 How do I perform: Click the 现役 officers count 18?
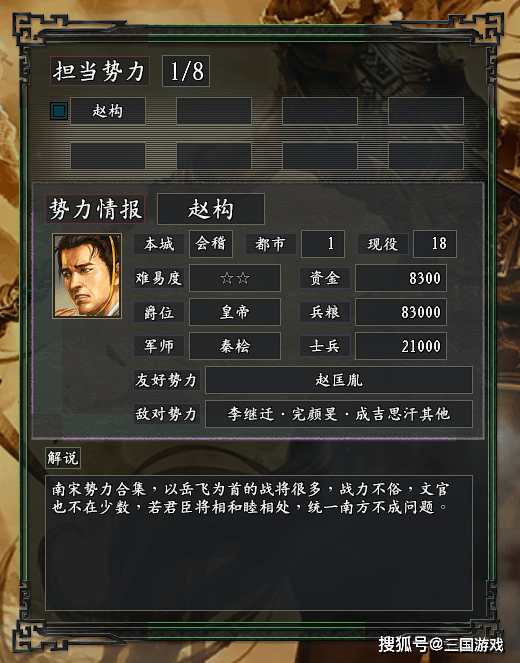435,244
